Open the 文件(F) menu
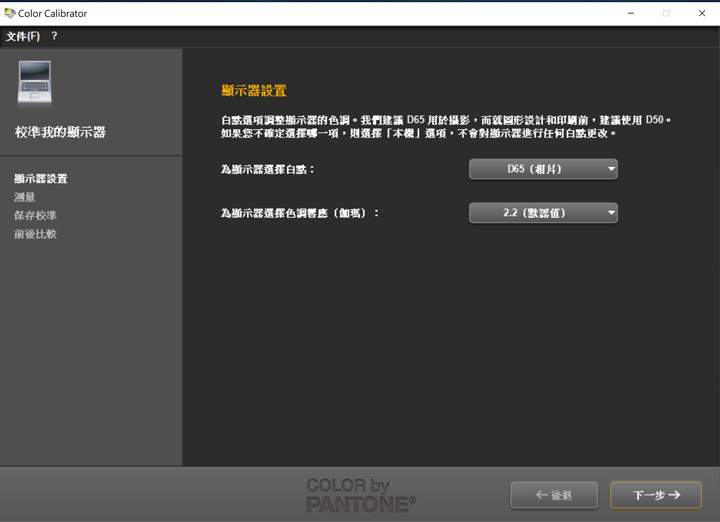 point(22,36)
